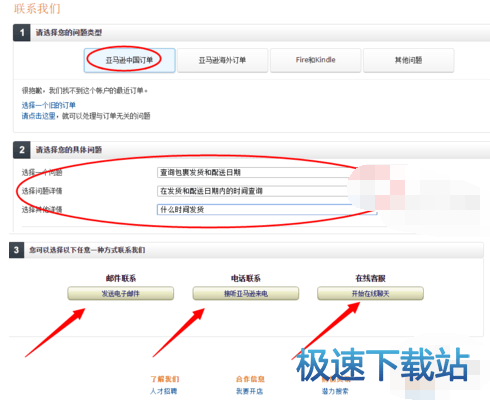Open the 什么时间发货 dropdown

pyautogui.click(x=267, y=209)
